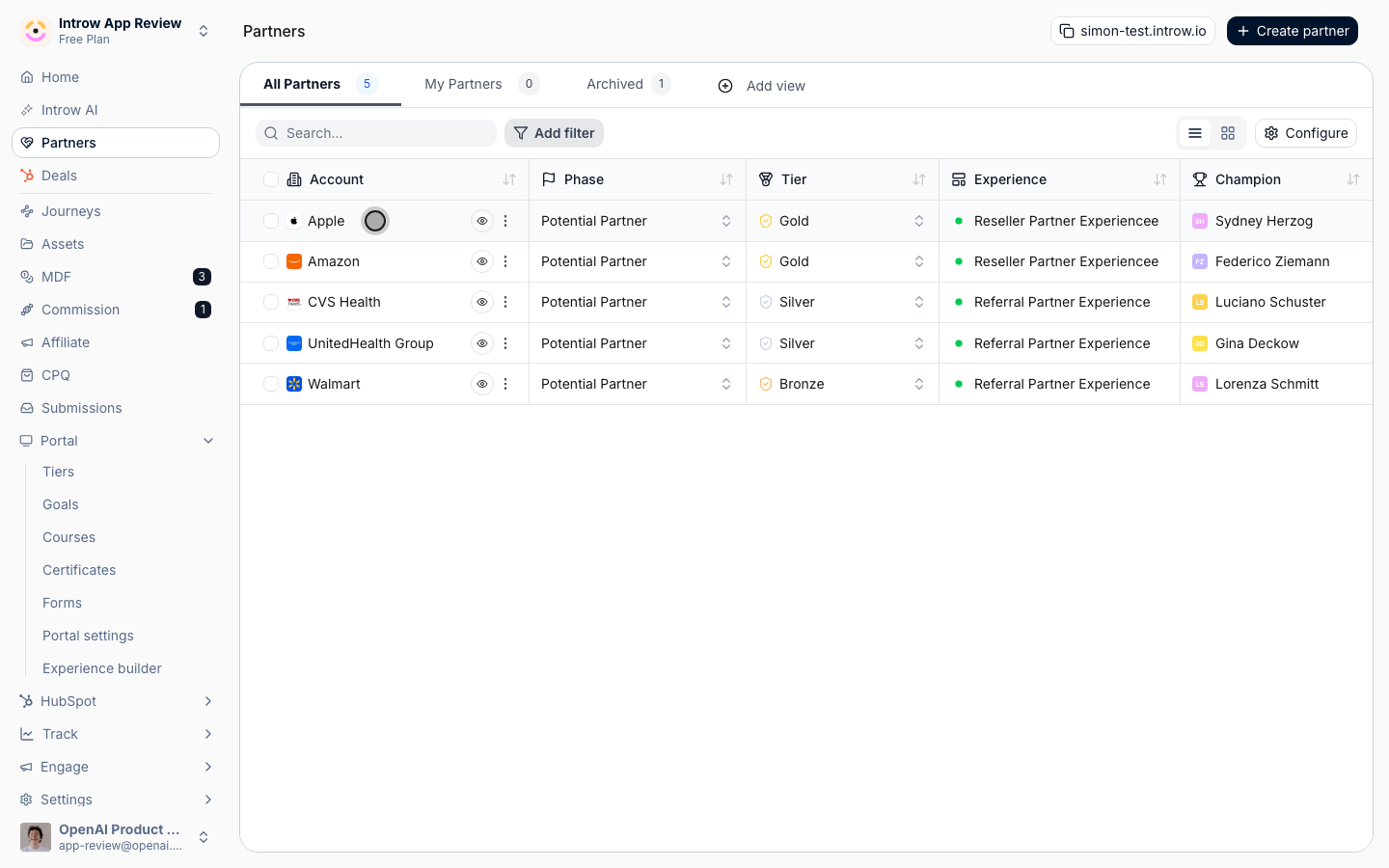Sort the Account column
This screenshot has height=868, width=1389.
509,179
